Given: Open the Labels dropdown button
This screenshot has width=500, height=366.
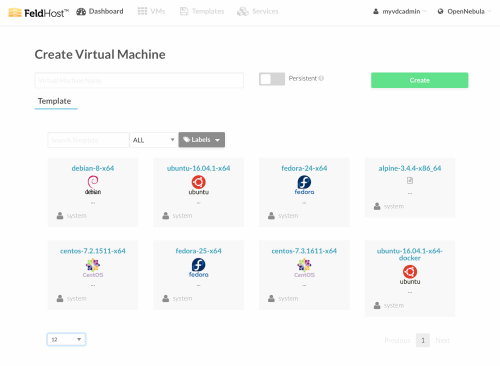Looking at the screenshot, I should pyautogui.click(x=202, y=140).
